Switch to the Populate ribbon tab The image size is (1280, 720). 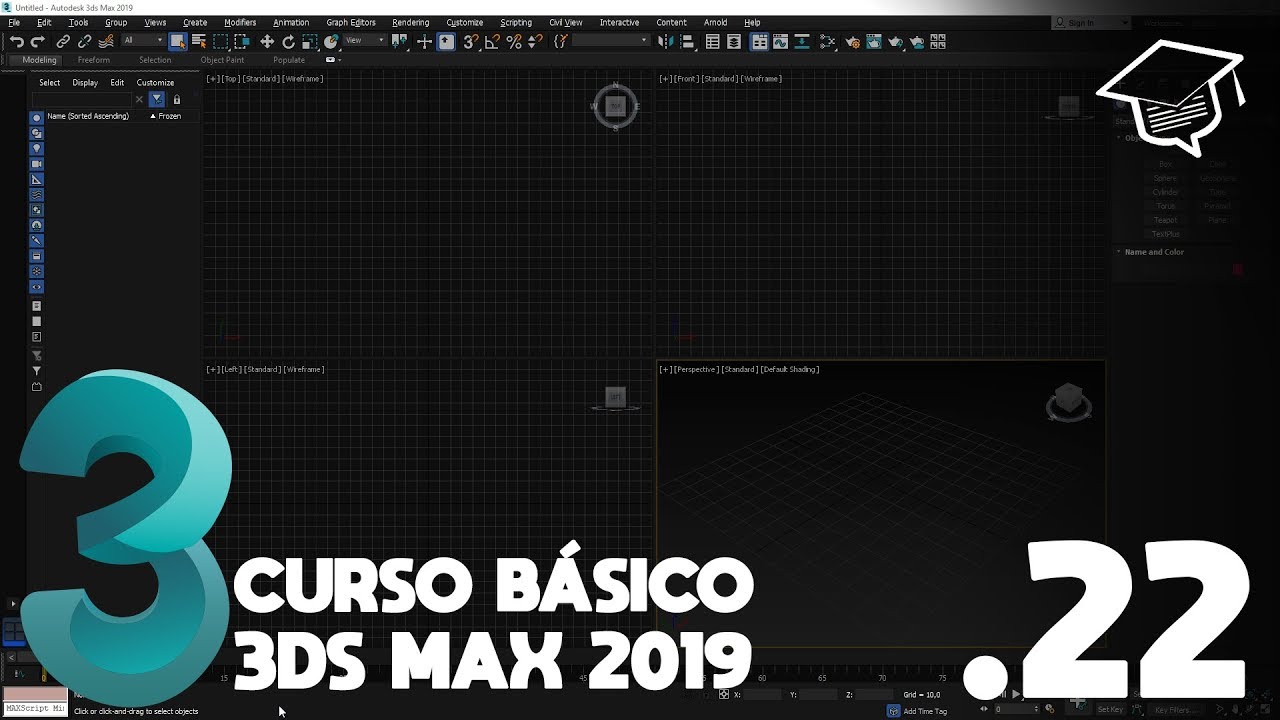(289, 60)
